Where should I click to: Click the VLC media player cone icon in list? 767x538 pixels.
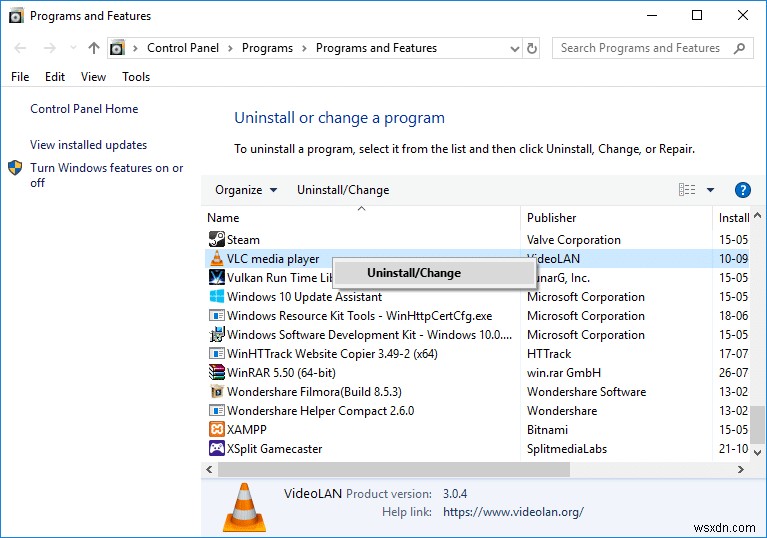(x=216, y=258)
